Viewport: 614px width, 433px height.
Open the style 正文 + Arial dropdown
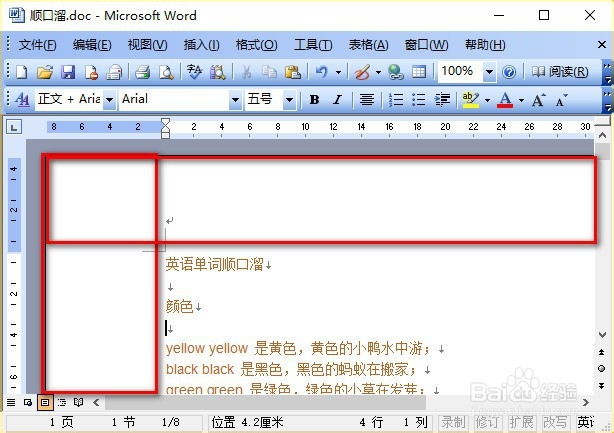[110, 99]
